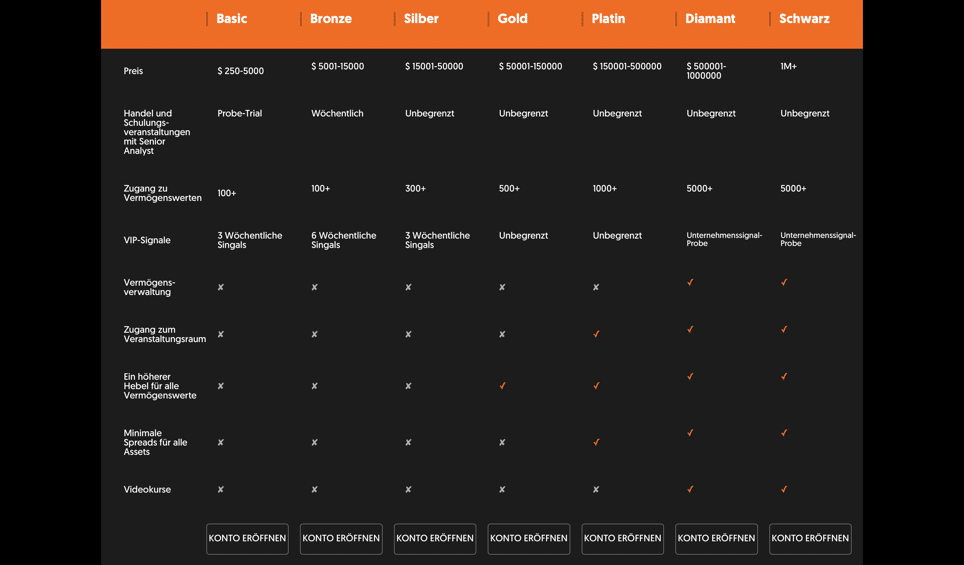Image resolution: width=964 pixels, height=565 pixels.
Task: Click the Bronze cross for Vermögensverwaltung
Action: [314, 288]
